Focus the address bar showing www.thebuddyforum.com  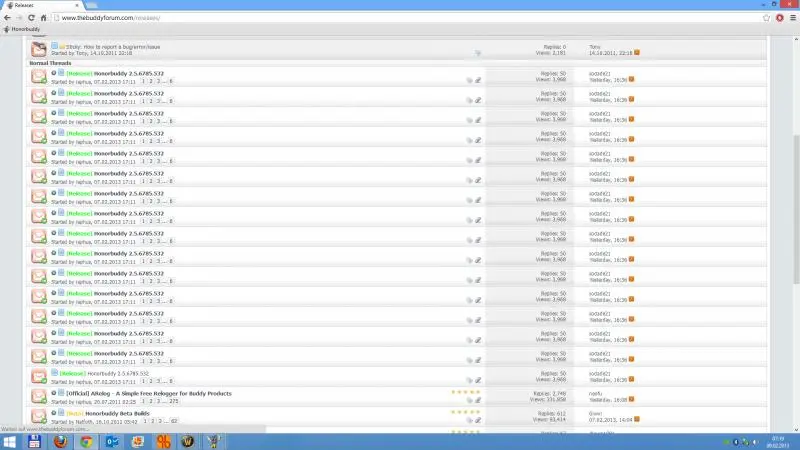(406, 18)
